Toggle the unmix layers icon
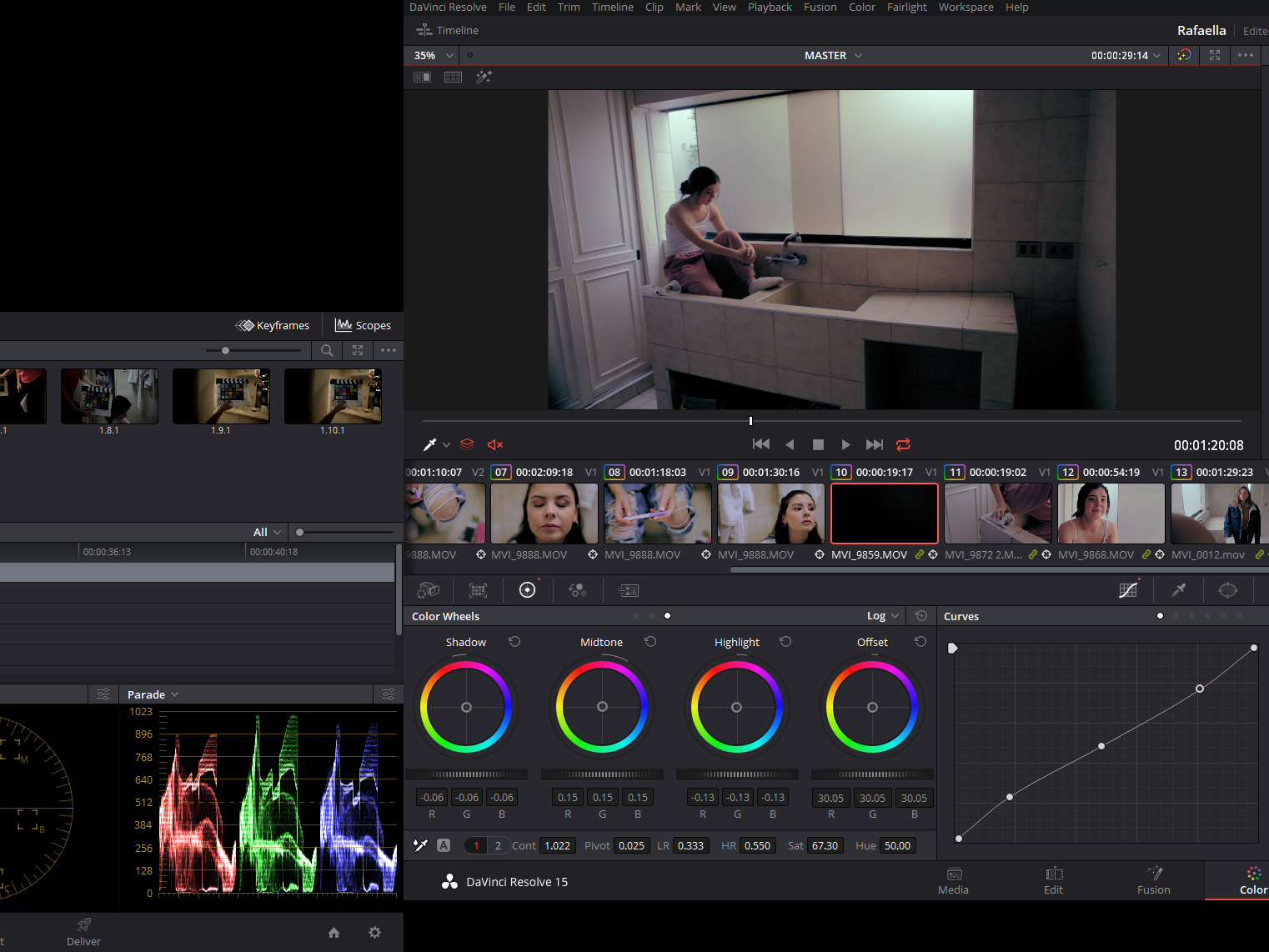1269x952 pixels. [x=467, y=444]
